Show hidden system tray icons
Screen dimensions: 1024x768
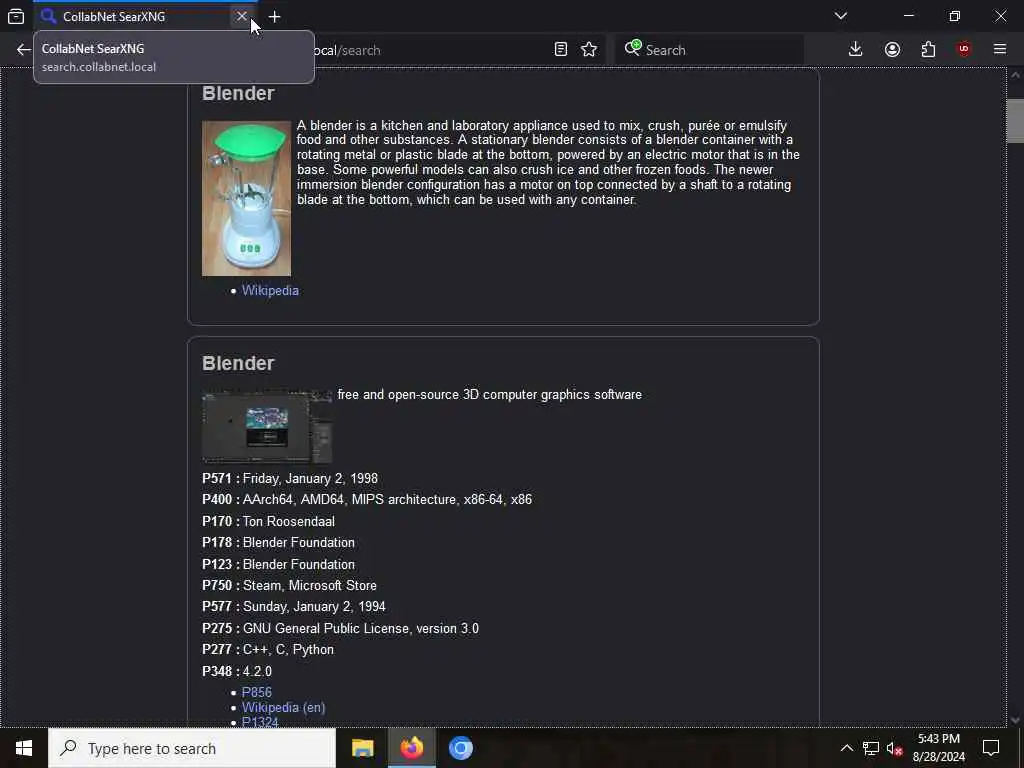click(x=846, y=748)
